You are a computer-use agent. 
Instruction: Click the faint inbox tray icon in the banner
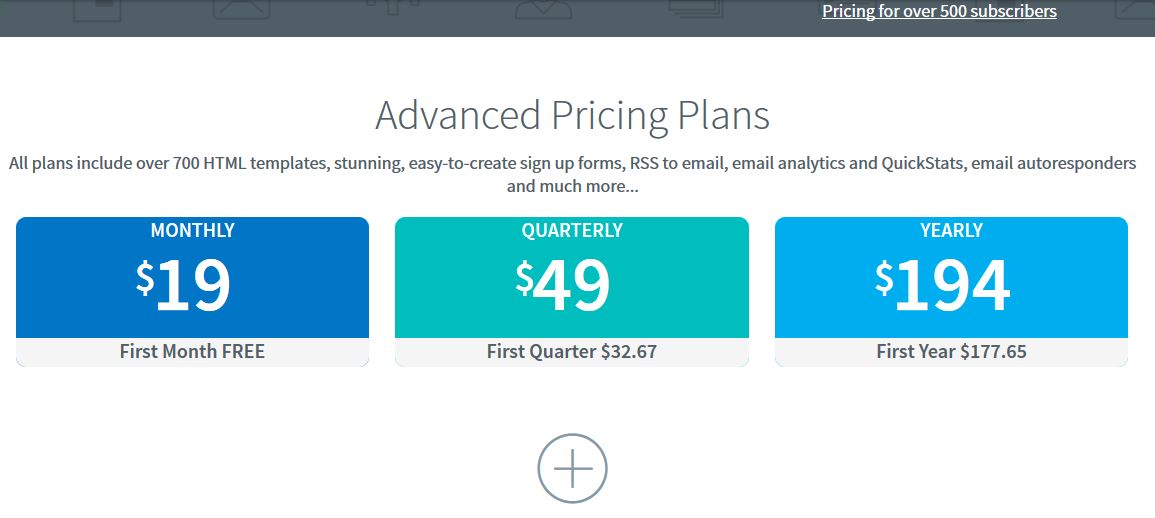pyautogui.click(x=544, y=9)
